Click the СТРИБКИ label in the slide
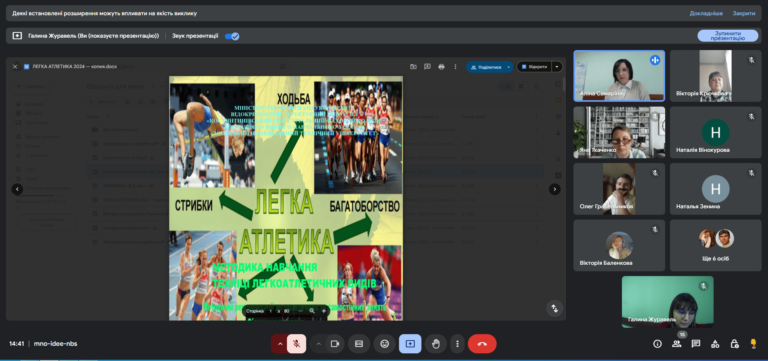768x361 pixels. pos(193,206)
